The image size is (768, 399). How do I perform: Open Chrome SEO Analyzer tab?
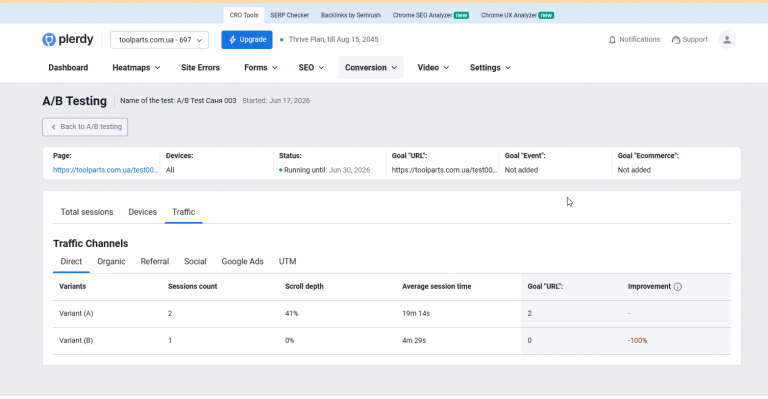pyautogui.click(x=431, y=15)
